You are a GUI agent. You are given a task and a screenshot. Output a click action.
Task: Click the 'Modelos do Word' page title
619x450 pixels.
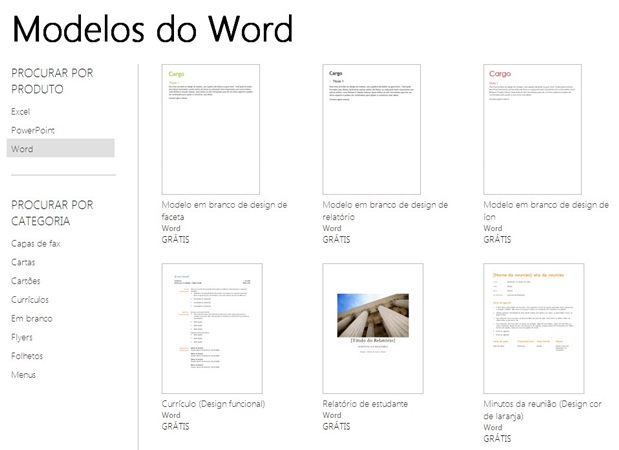click(152, 29)
